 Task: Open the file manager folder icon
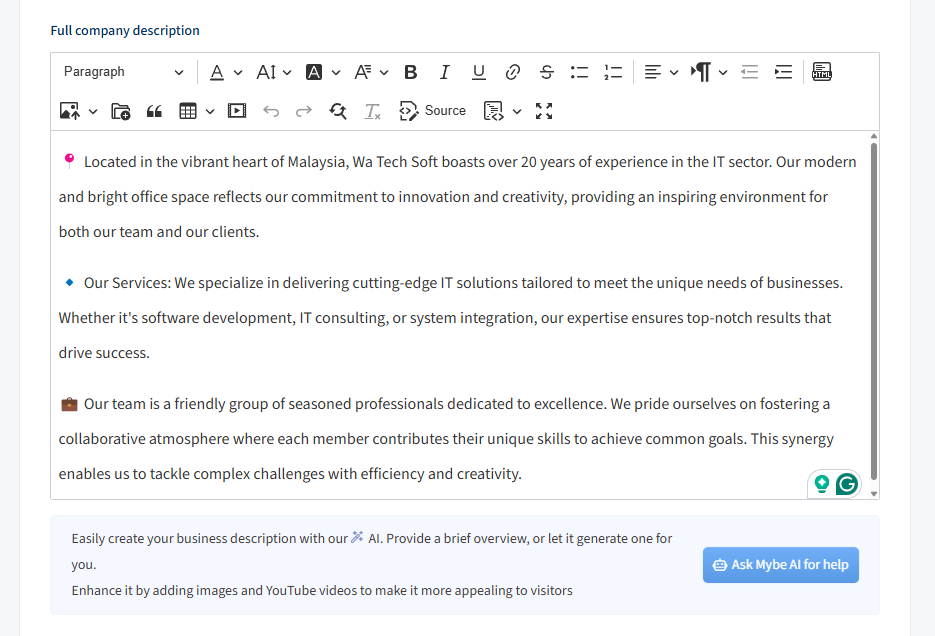pos(121,111)
